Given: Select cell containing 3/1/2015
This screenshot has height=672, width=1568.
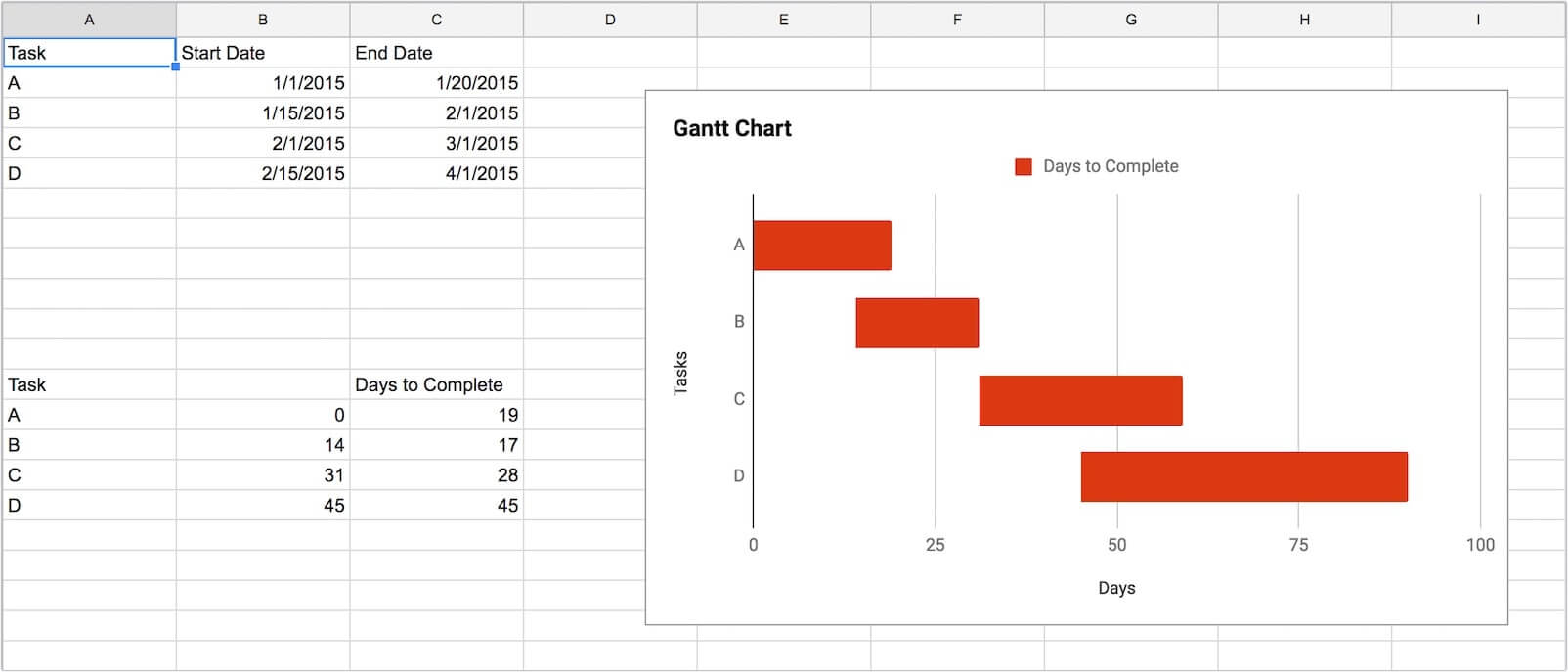Looking at the screenshot, I should 437,144.
